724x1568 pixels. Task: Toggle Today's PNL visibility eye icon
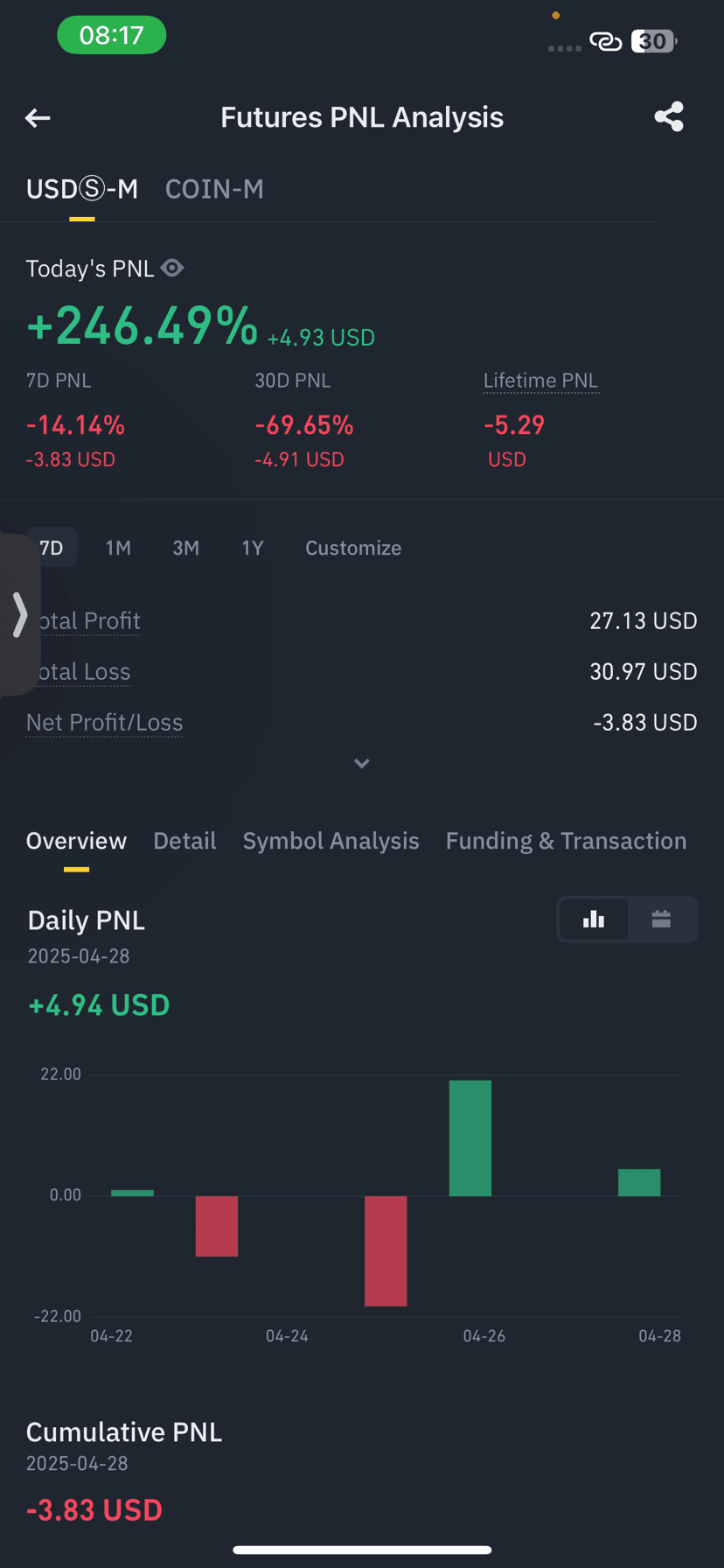coord(172,268)
